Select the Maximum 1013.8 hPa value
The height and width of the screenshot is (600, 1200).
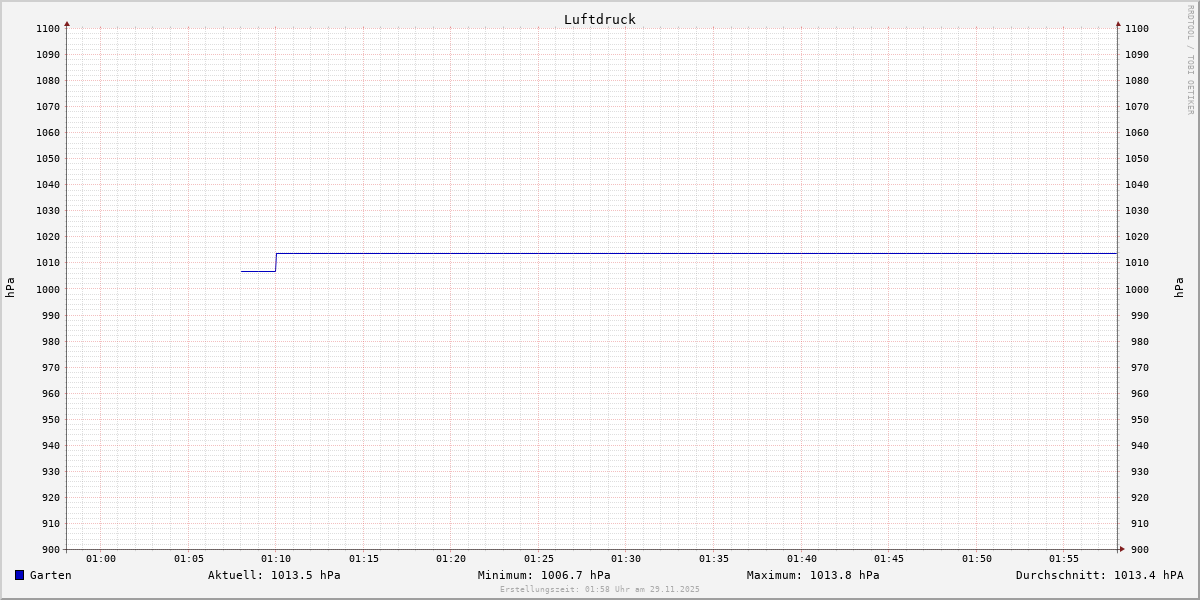click(x=813, y=575)
